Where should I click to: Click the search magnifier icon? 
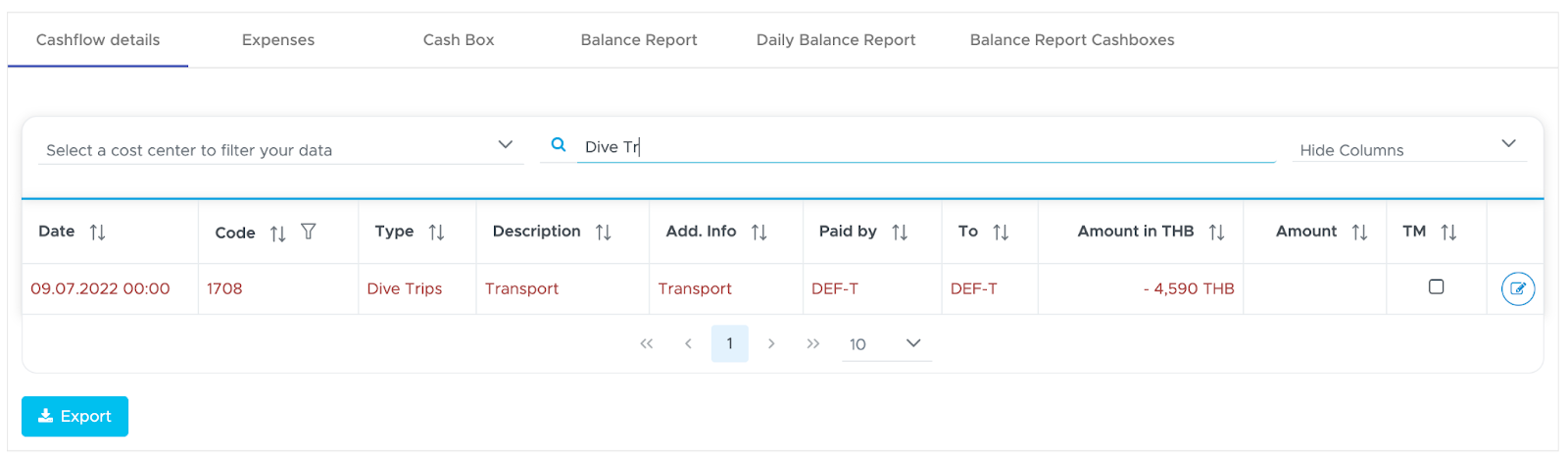559,145
